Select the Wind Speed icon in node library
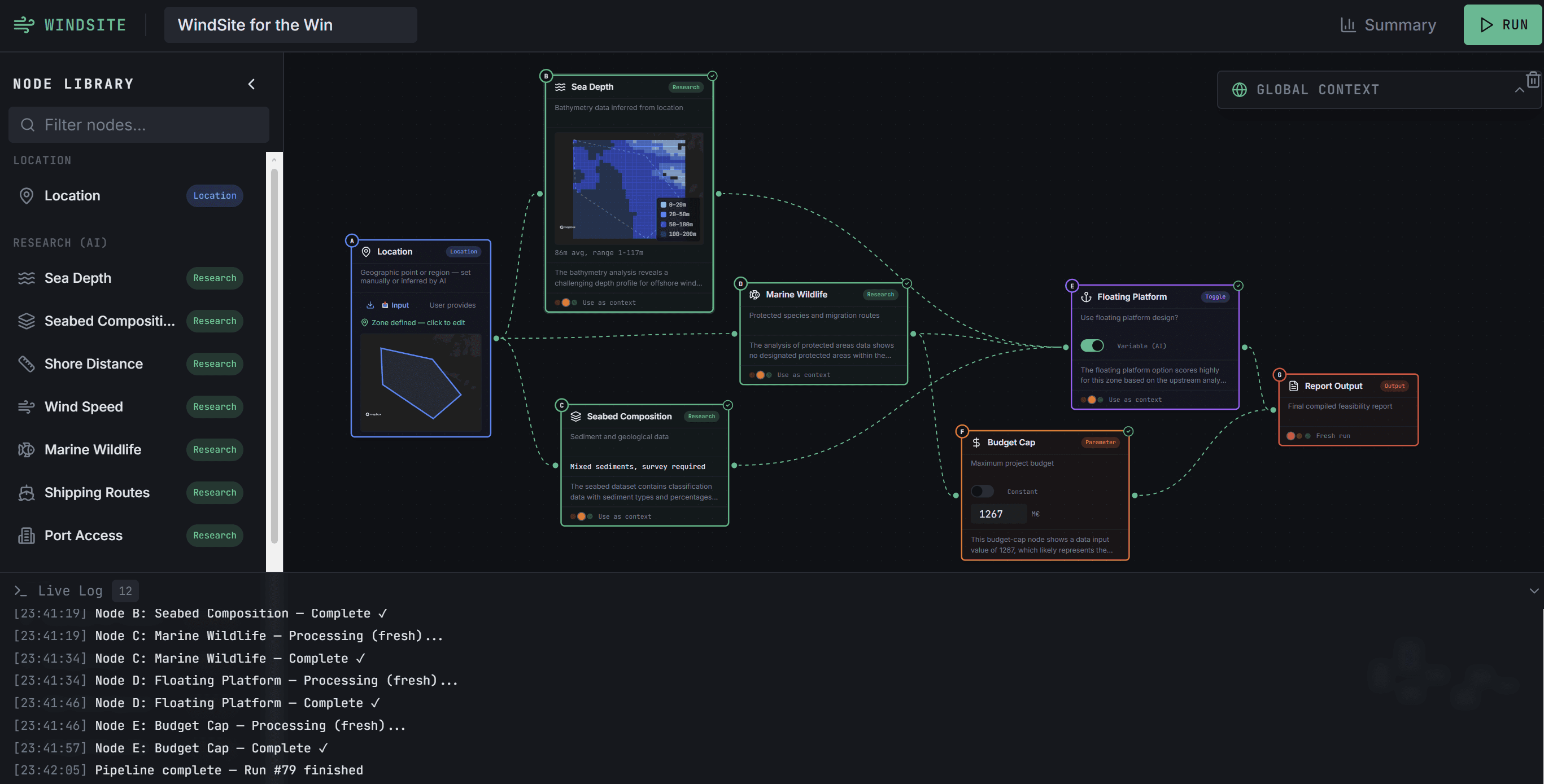The width and height of the screenshot is (1544, 784). [x=26, y=406]
